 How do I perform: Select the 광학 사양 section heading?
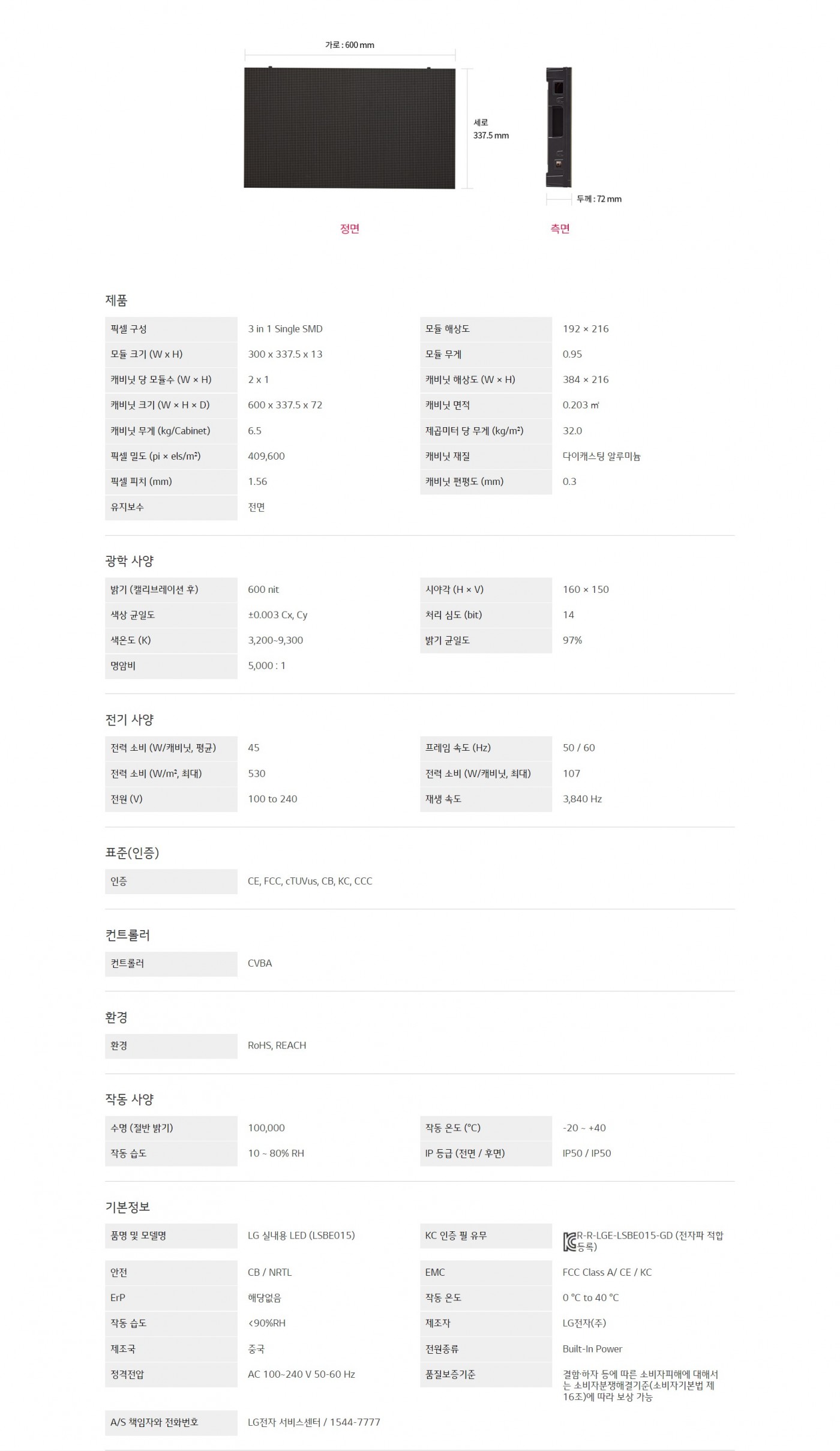click(x=130, y=561)
